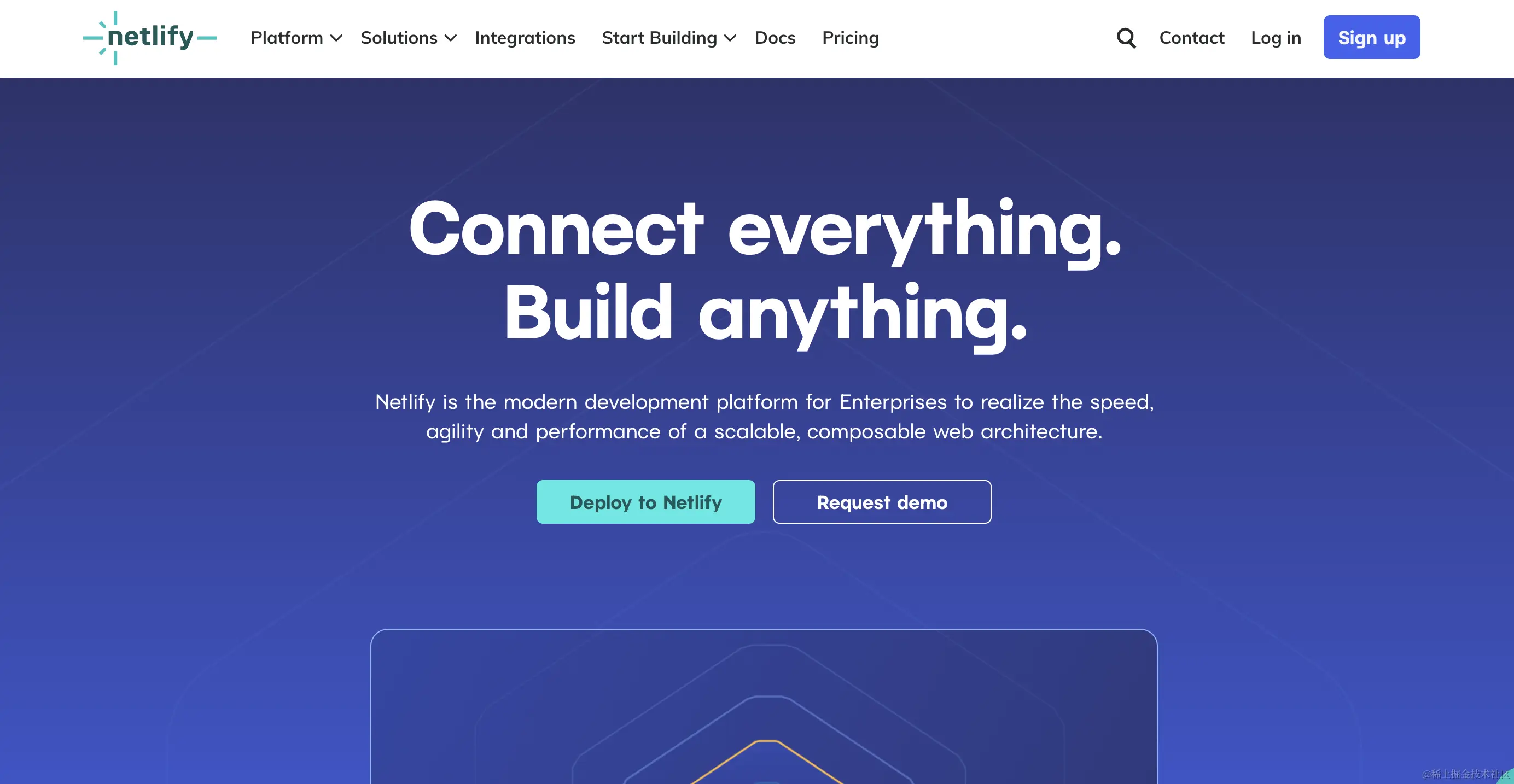
Task: Click the hexagon illustration panel
Action: [764, 706]
